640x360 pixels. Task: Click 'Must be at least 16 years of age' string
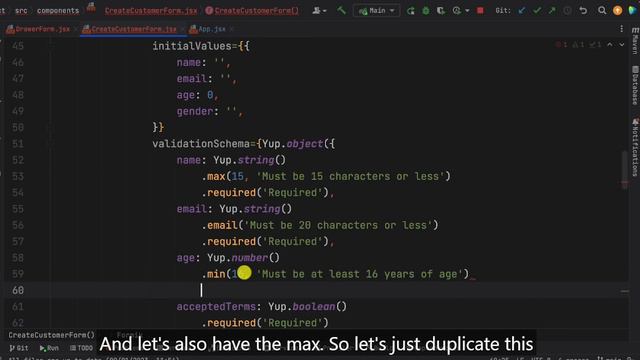(362, 274)
